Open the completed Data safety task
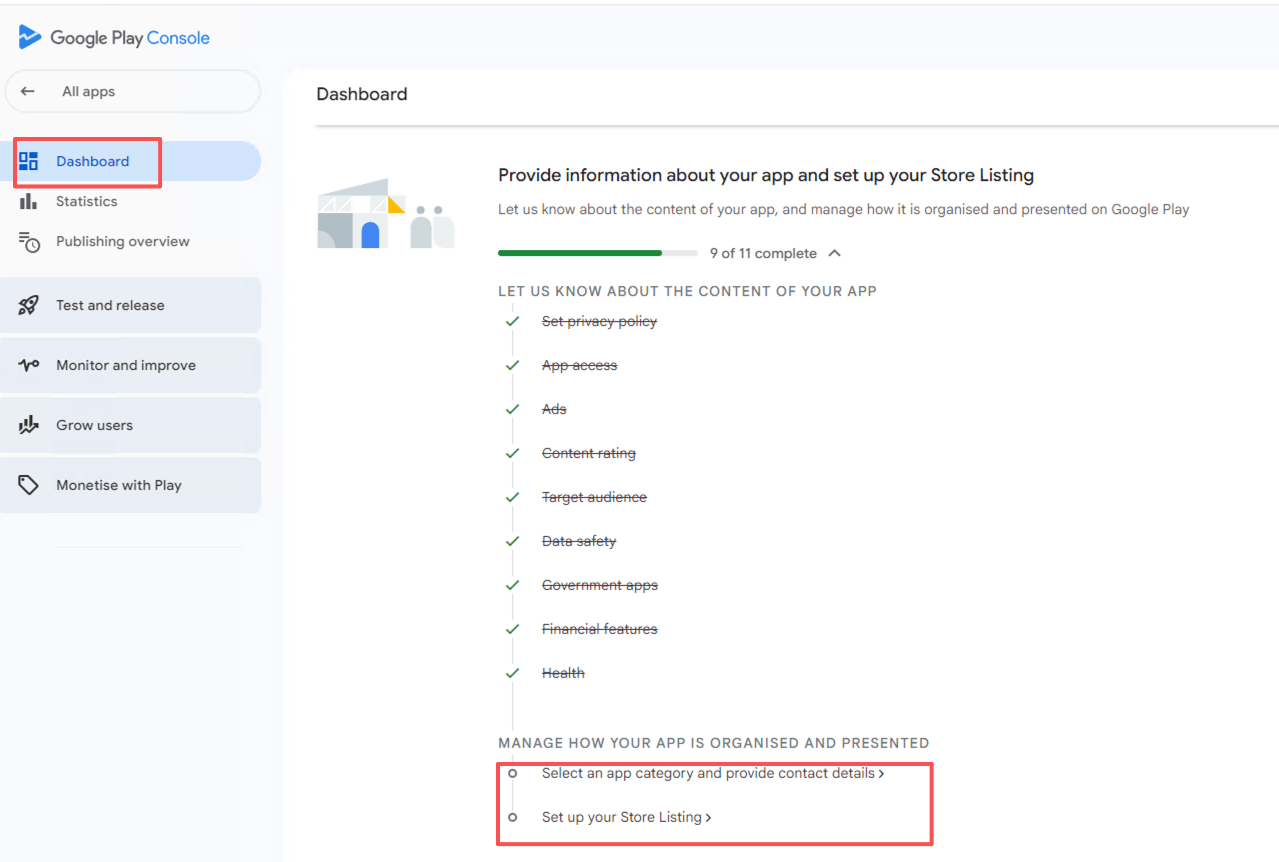 click(578, 541)
